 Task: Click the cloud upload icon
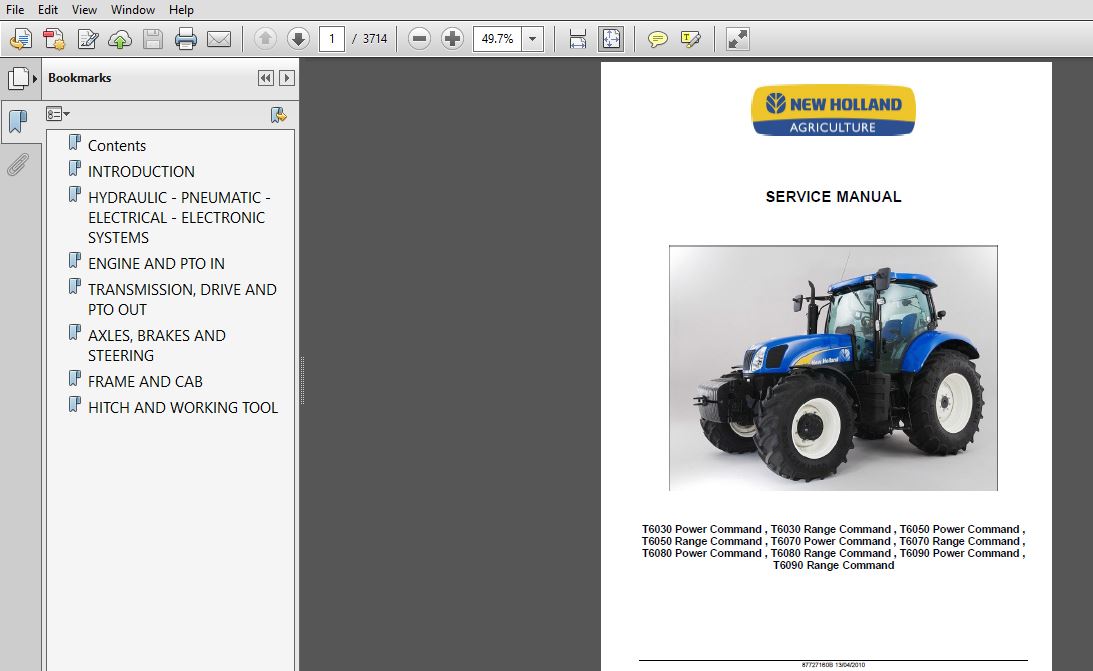[120, 39]
